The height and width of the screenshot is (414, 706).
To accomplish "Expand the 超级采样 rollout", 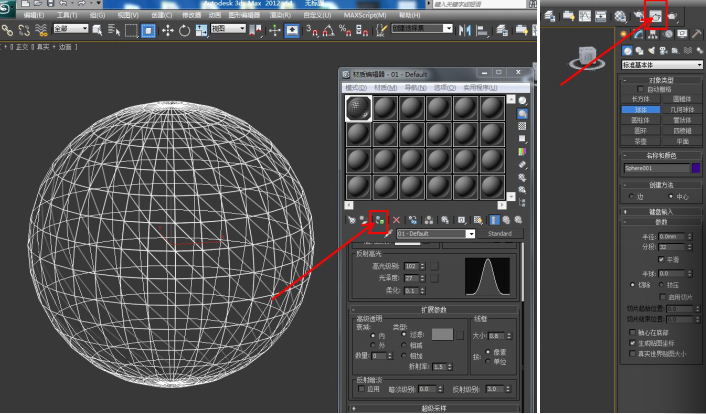I will pyautogui.click(x=434, y=408).
